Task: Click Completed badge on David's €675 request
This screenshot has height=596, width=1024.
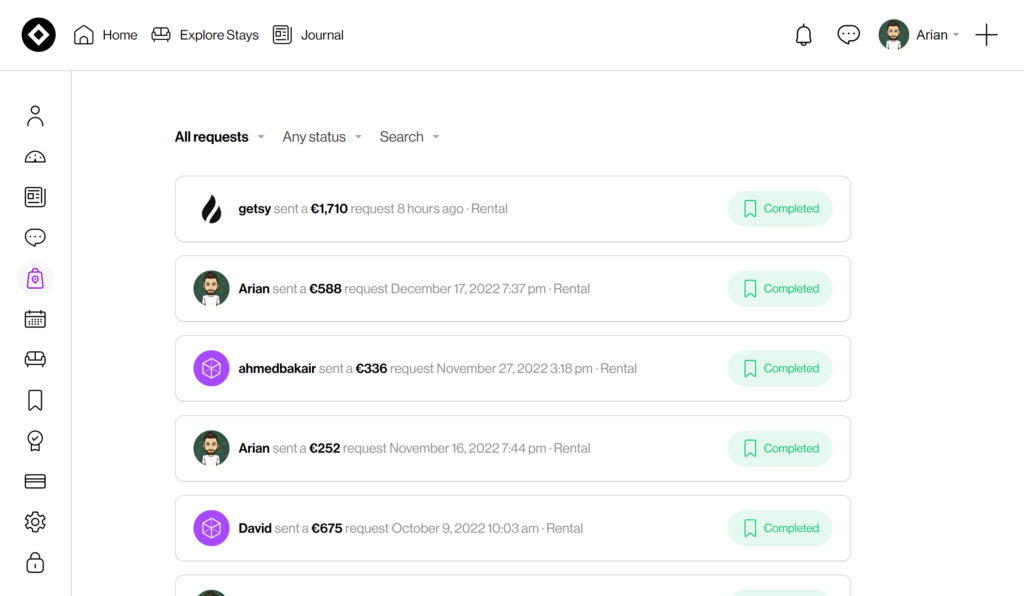Action: pos(780,528)
